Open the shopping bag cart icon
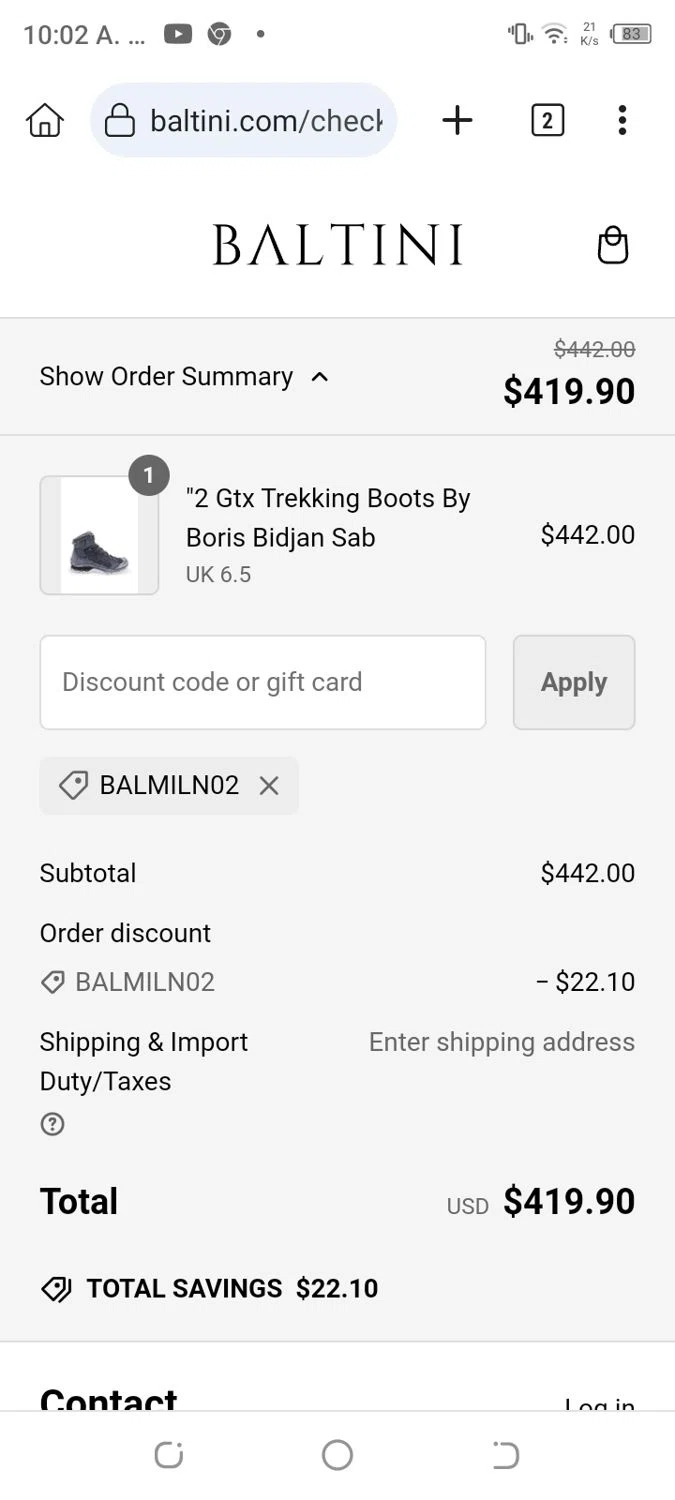Screen dimensions: 675x1500 click(612, 245)
